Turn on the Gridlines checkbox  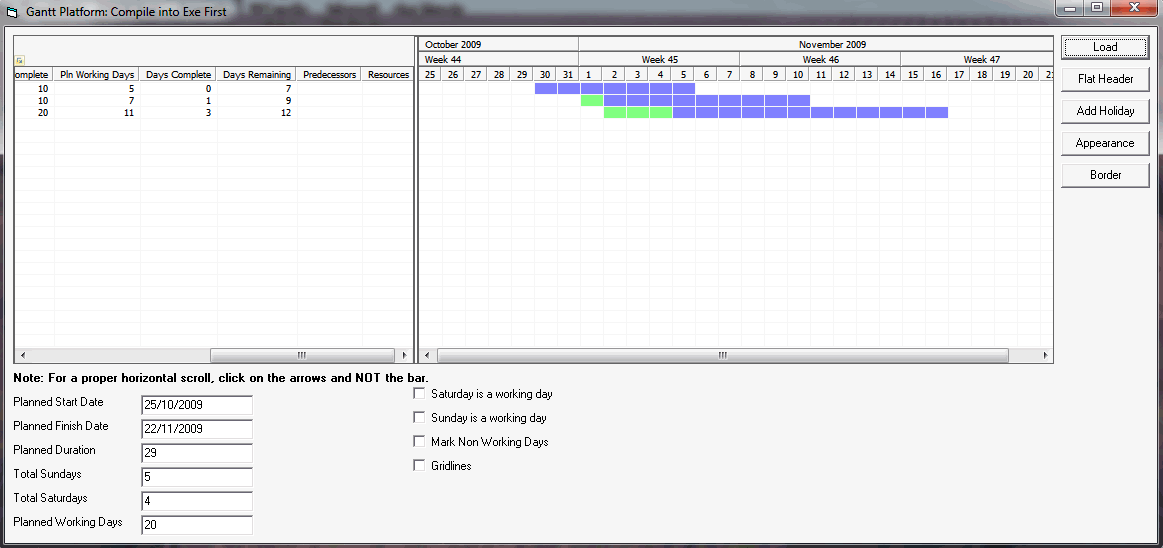coord(419,466)
